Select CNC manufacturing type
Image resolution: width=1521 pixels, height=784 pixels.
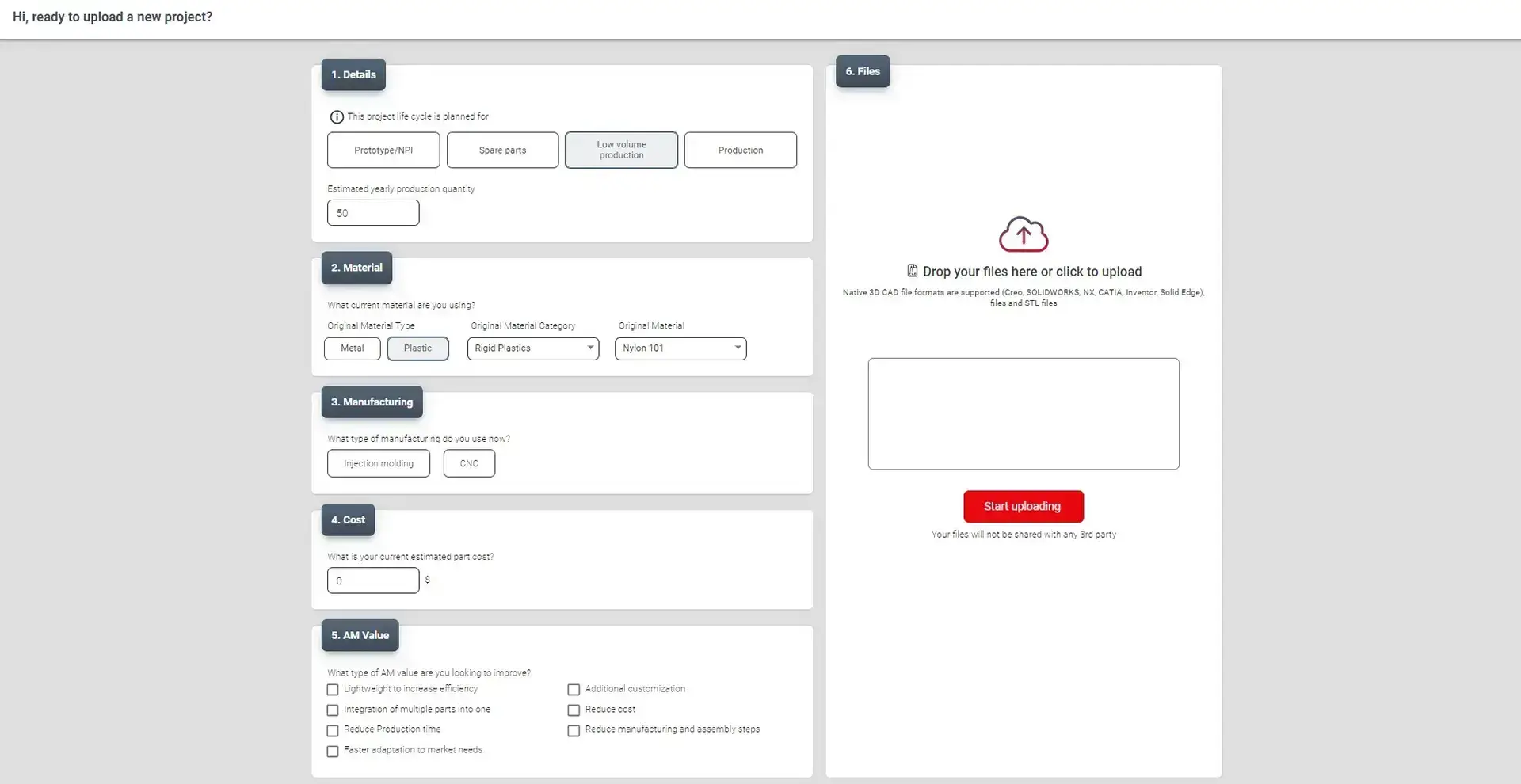[469, 464]
